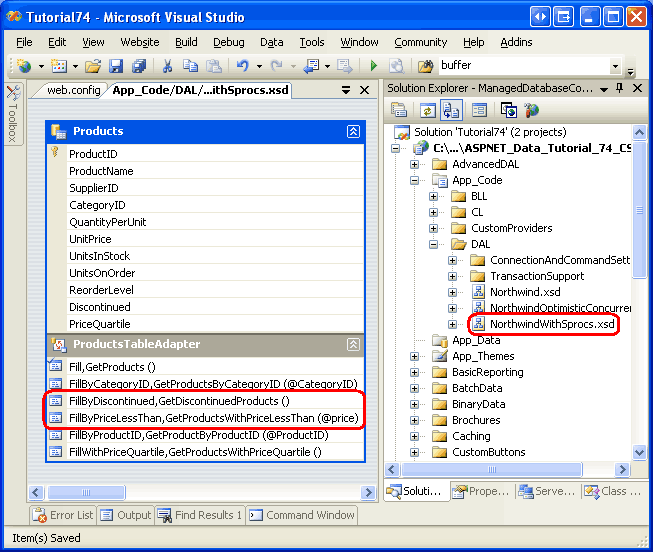This screenshot has height=552, width=653.
Task: Open the buffer find combo box dropdown
Action: [x=614, y=66]
